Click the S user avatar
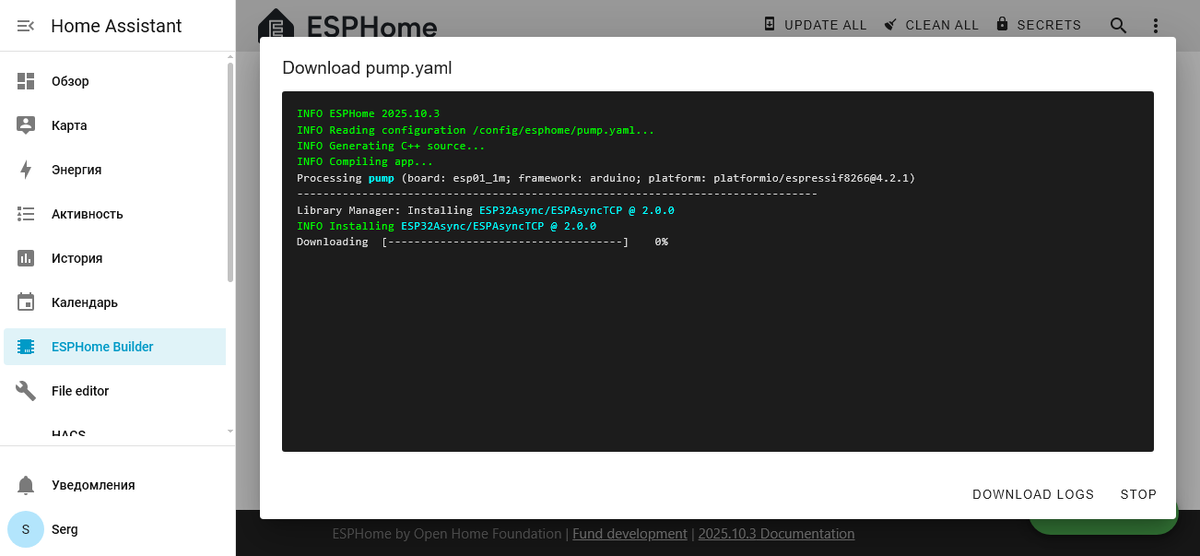The image size is (1200, 556). click(26, 529)
